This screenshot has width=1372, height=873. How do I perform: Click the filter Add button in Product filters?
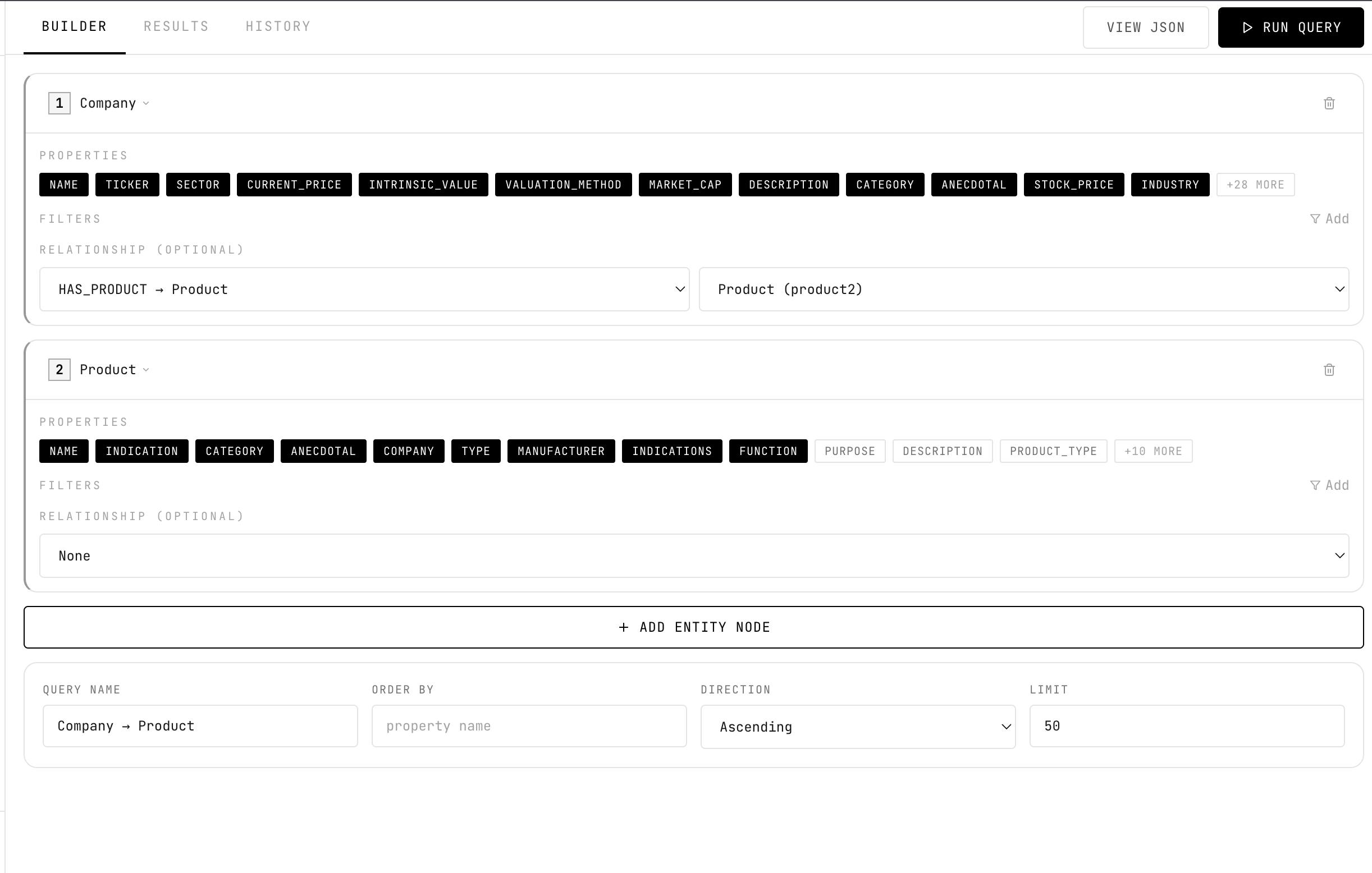1329,485
